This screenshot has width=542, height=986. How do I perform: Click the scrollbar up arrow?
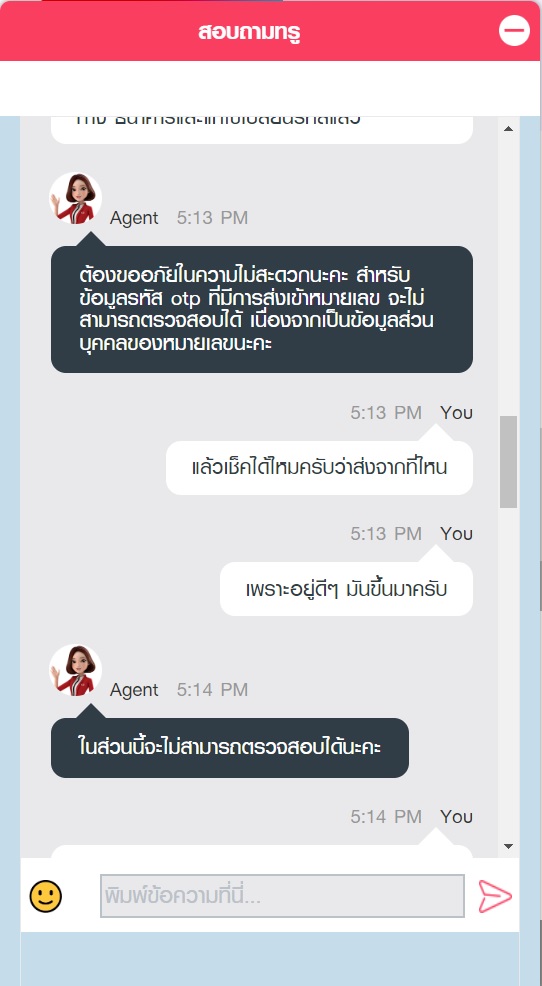pyautogui.click(x=509, y=128)
